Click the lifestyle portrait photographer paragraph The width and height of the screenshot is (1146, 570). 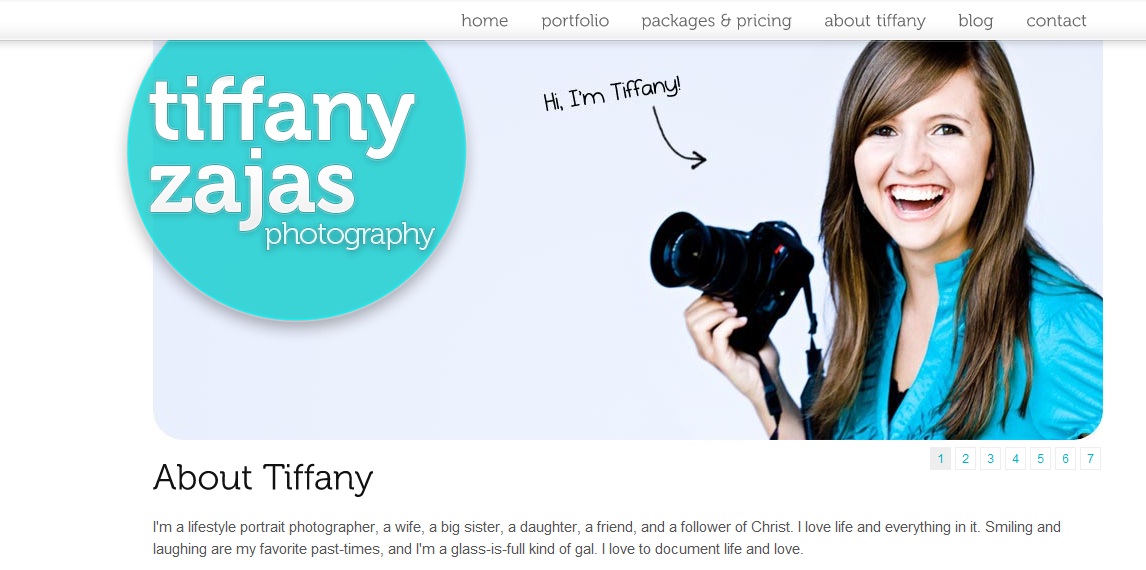606,538
